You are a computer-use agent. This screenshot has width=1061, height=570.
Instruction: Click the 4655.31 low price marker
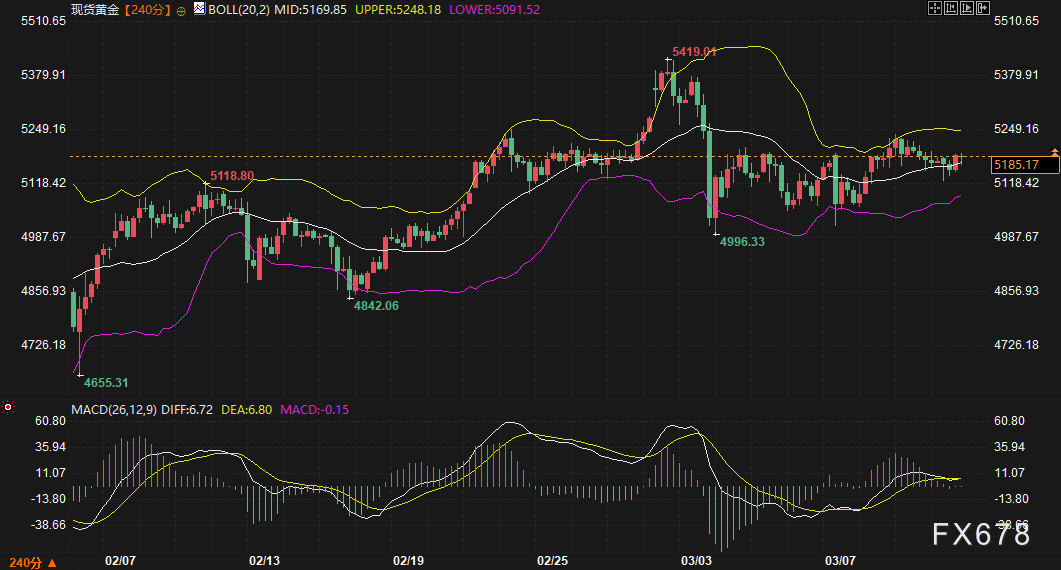coord(106,382)
